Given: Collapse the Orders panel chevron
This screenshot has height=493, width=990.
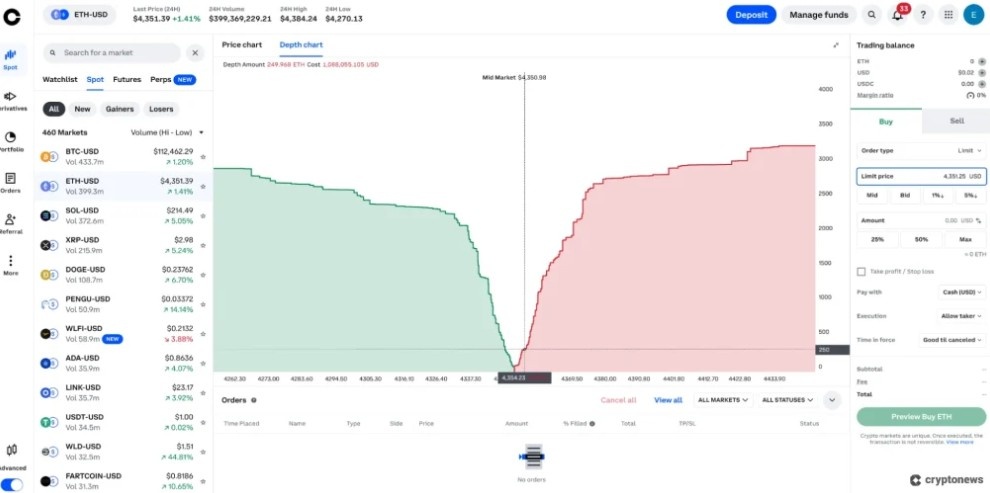Looking at the screenshot, I should pyautogui.click(x=832, y=400).
